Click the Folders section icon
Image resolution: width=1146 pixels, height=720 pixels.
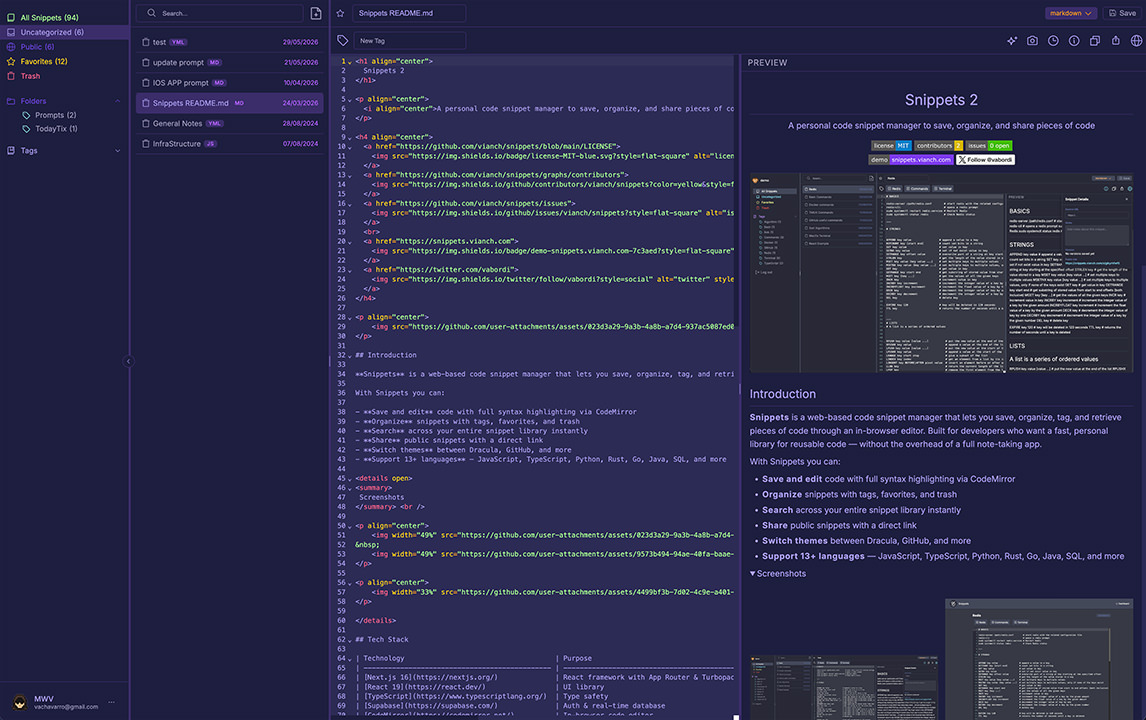(11, 101)
